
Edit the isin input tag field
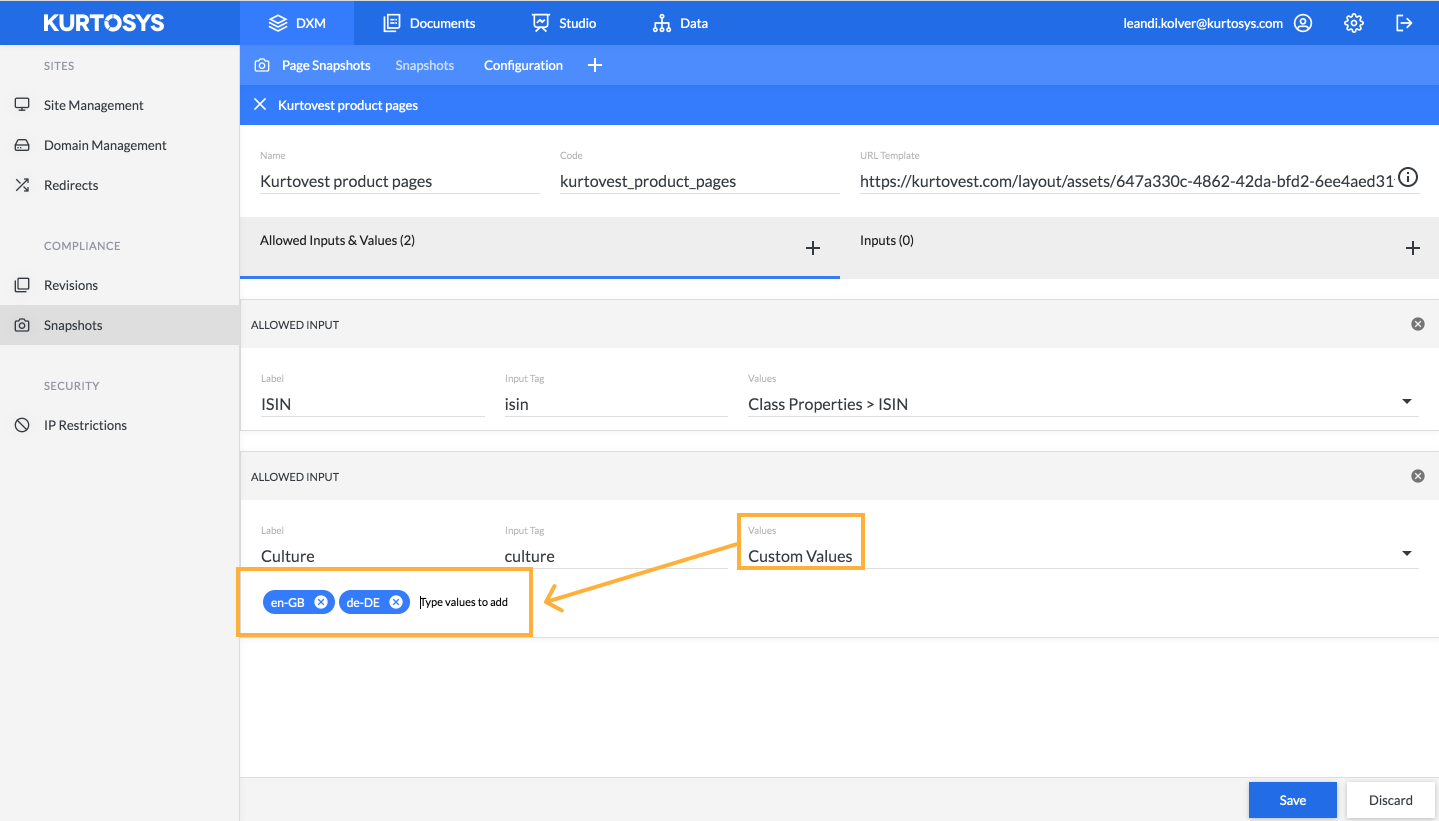click(616, 404)
